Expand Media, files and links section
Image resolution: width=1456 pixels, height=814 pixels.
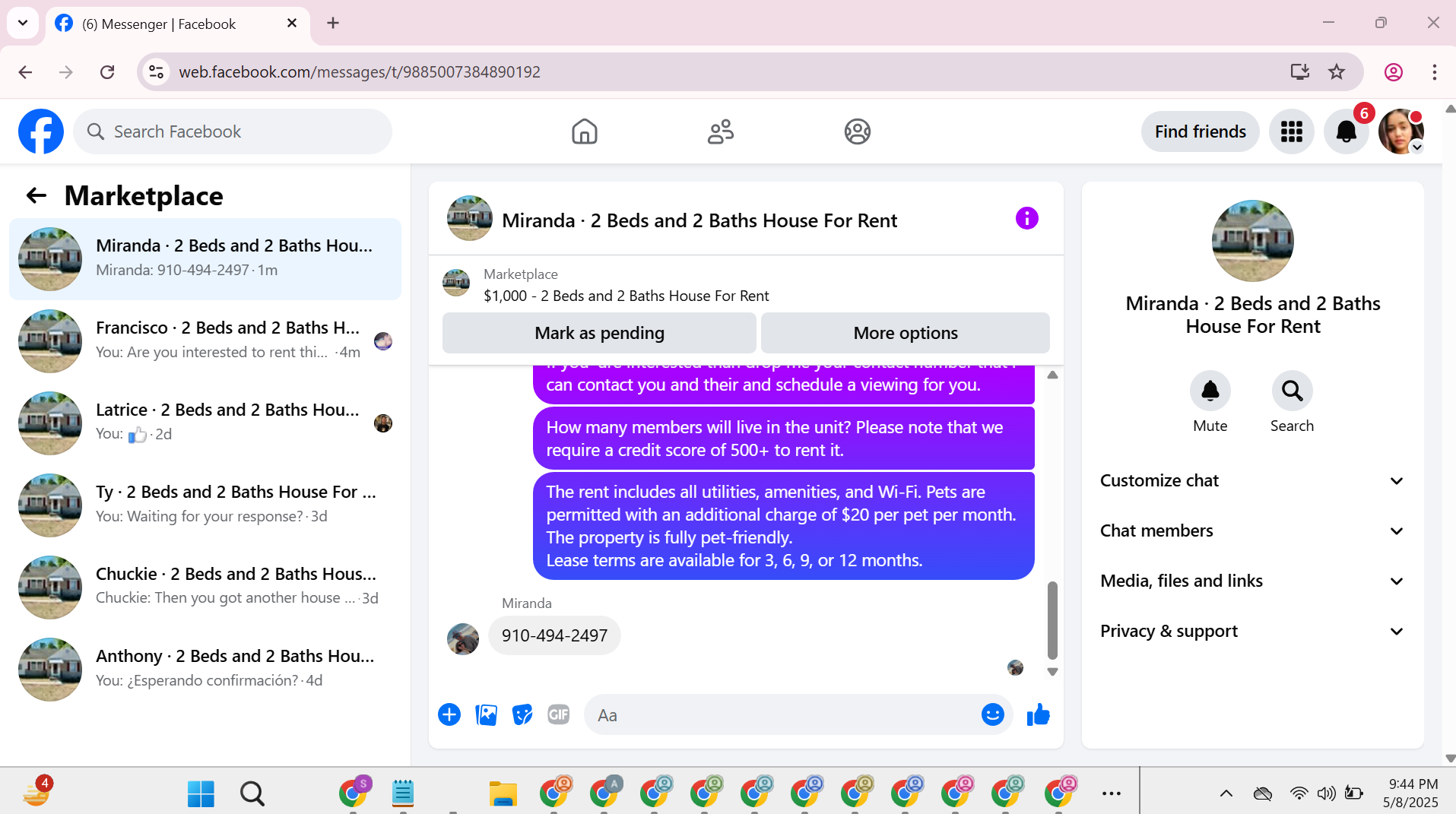click(1252, 581)
